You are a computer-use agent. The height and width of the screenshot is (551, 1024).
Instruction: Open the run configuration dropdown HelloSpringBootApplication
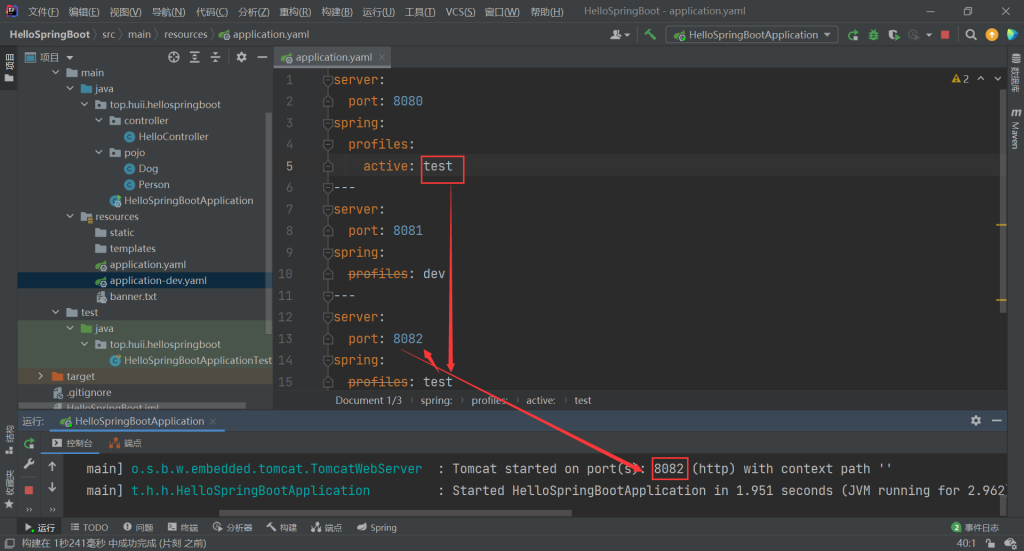pyautogui.click(x=753, y=34)
